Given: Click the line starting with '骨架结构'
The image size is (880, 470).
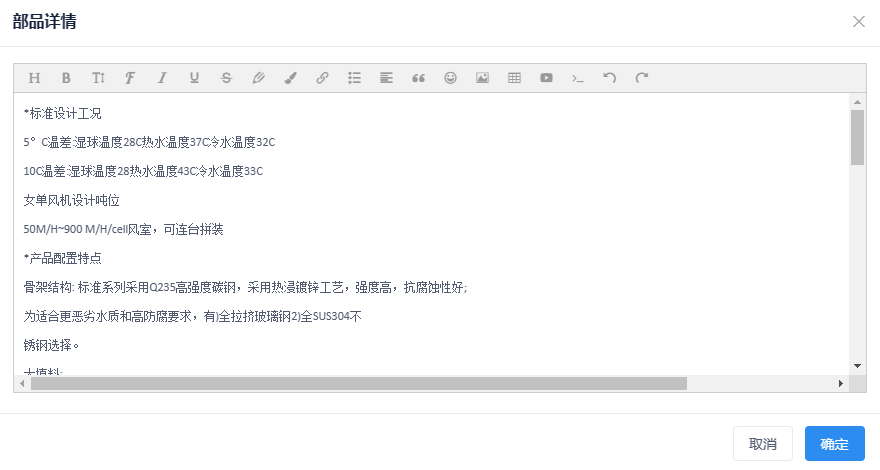Looking at the screenshot, I should tap(245, 288).
